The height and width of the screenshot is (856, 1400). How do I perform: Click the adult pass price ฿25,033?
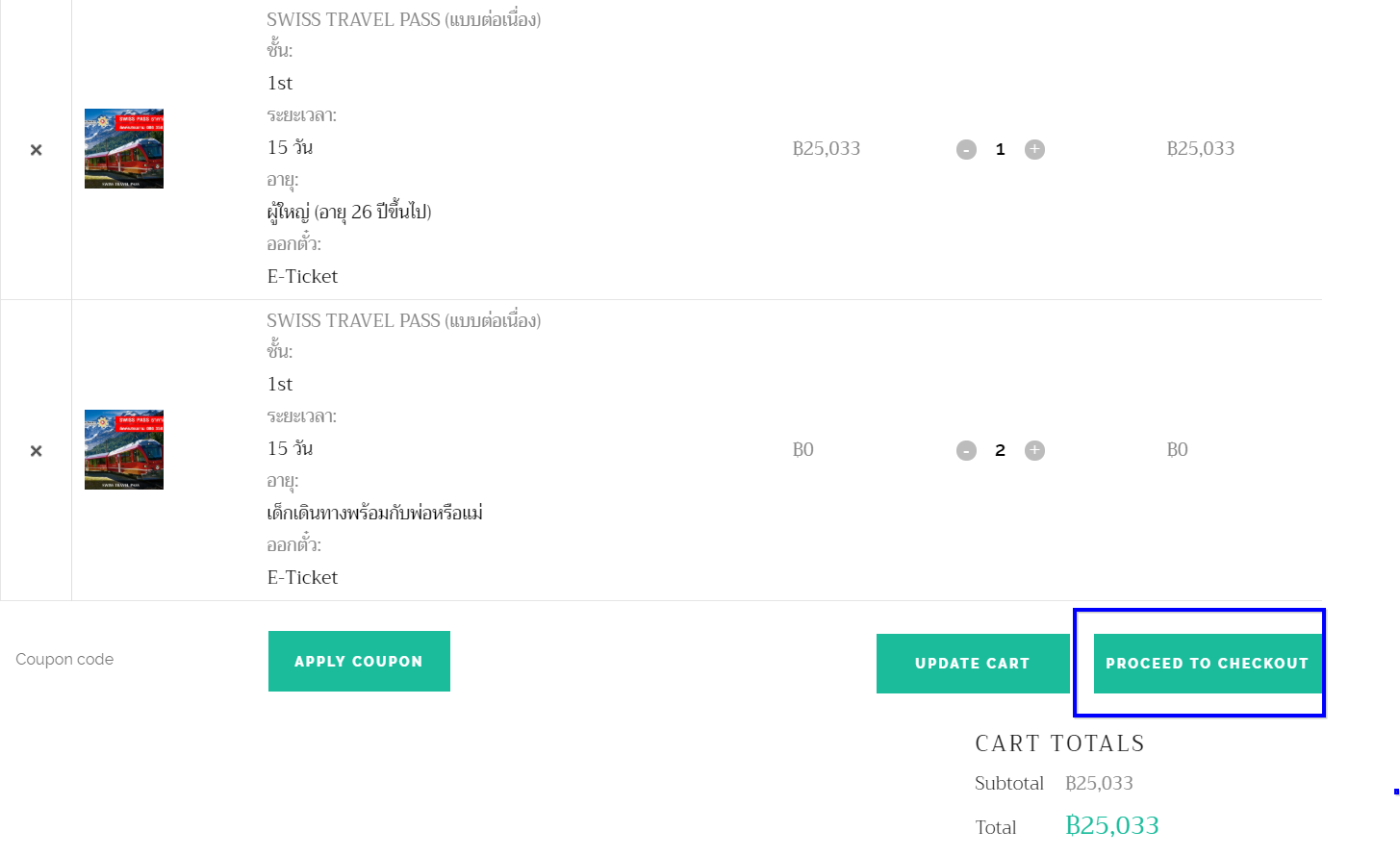827,149
